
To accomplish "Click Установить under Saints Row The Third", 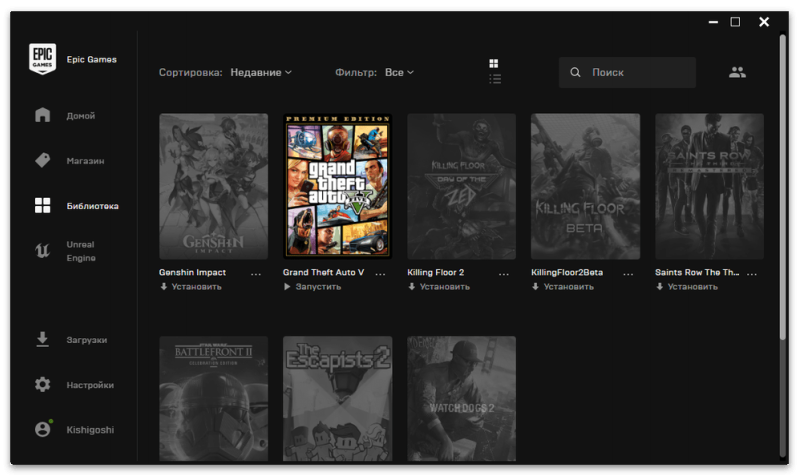I will coord(692,287).
